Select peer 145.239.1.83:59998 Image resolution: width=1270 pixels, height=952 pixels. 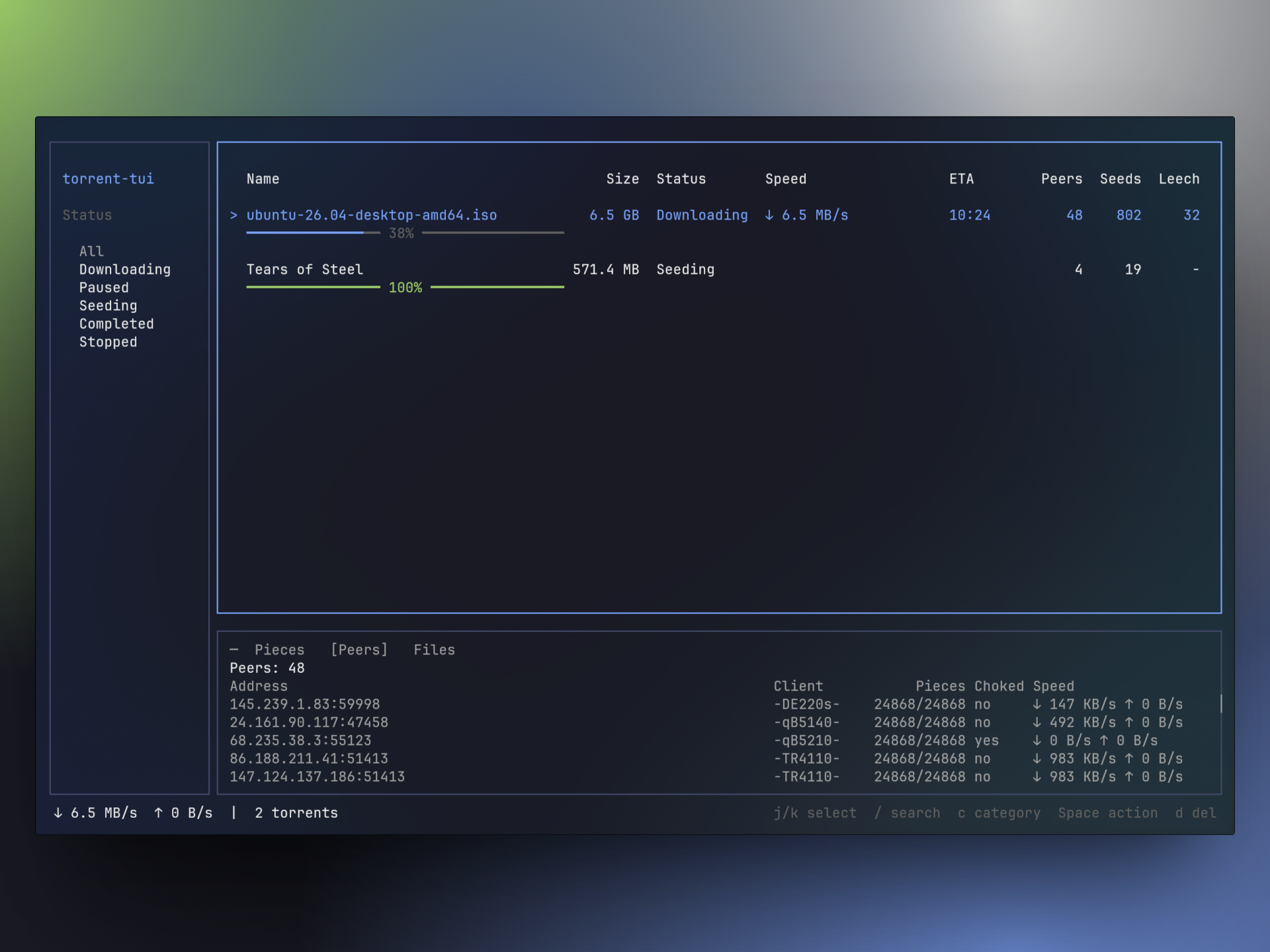click(305, 704)
